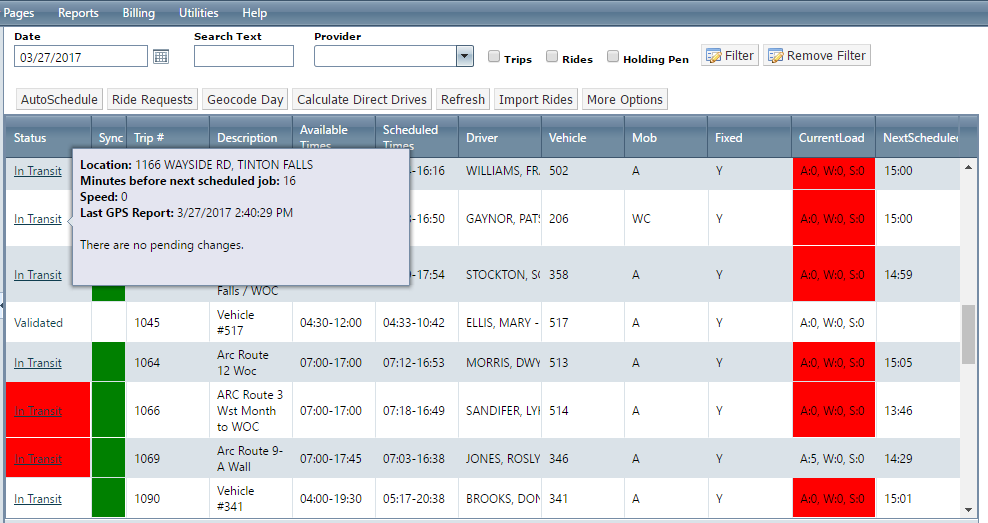Click scroll up arrow of table
The height and width of the screenshot is (523, 988).
(x=968, y=167)
